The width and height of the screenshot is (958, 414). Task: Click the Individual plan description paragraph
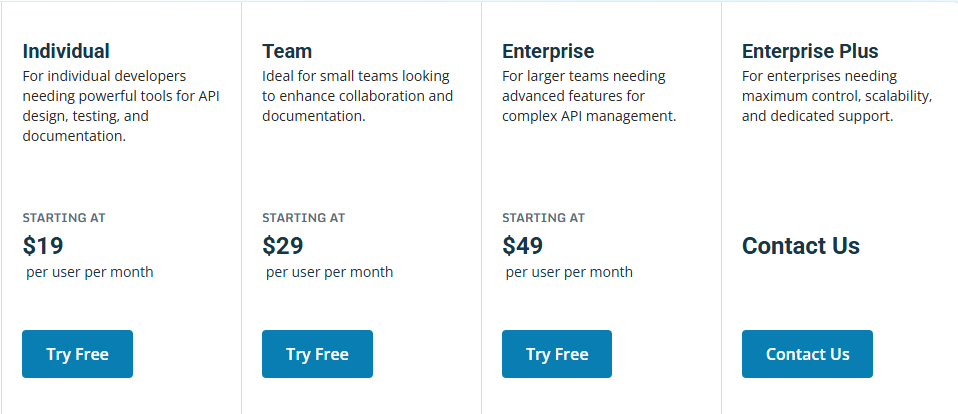click(x=121, y=106)
